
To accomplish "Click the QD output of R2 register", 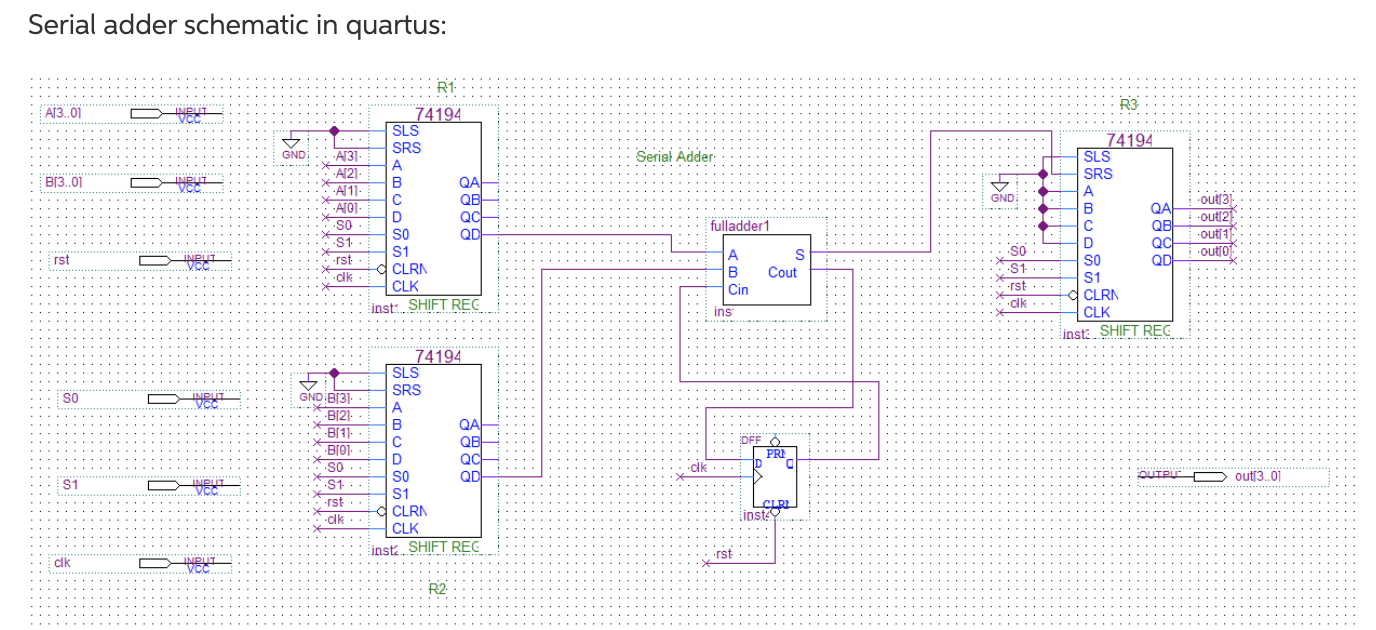I will point(469,477).
